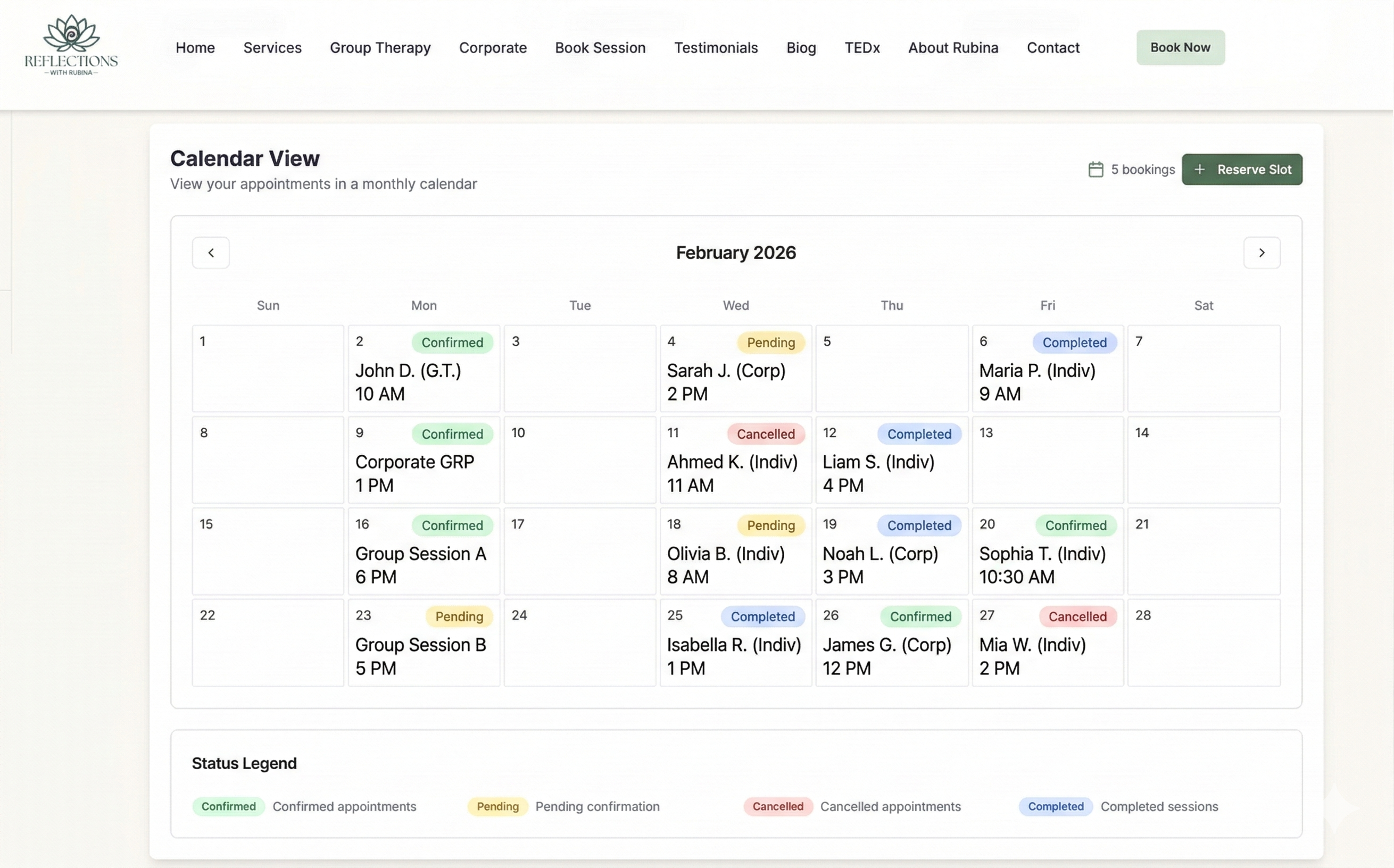
Task: Click the calendar icon beside 5 bookings
Action: coord(1096,169)
